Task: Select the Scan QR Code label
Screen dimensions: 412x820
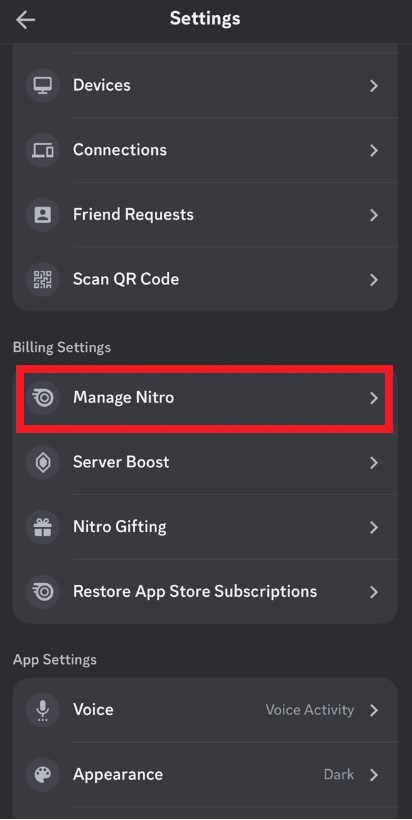Action: click(x=125, y=279)
